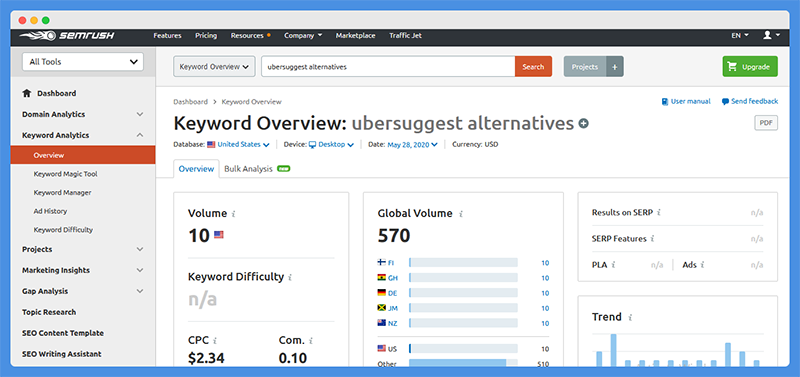The height and width of the screenshot is (377, 800).
Task: Click the info icon beside Global Volume
Action: 460,214
